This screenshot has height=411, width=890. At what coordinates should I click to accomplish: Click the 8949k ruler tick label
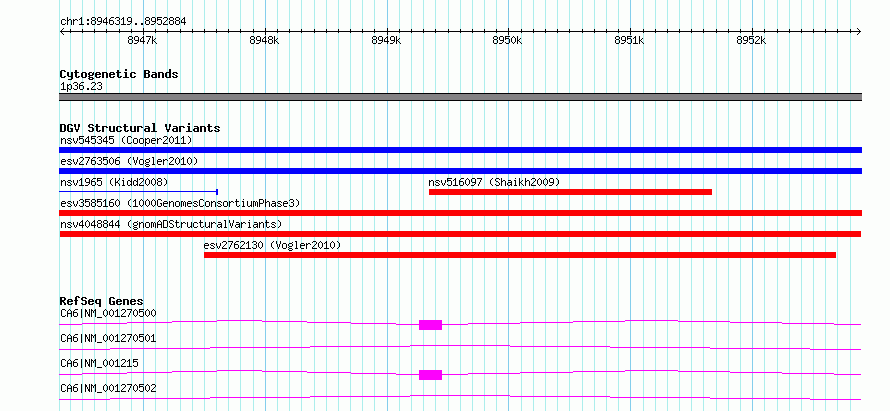click(x=386, y=41)
